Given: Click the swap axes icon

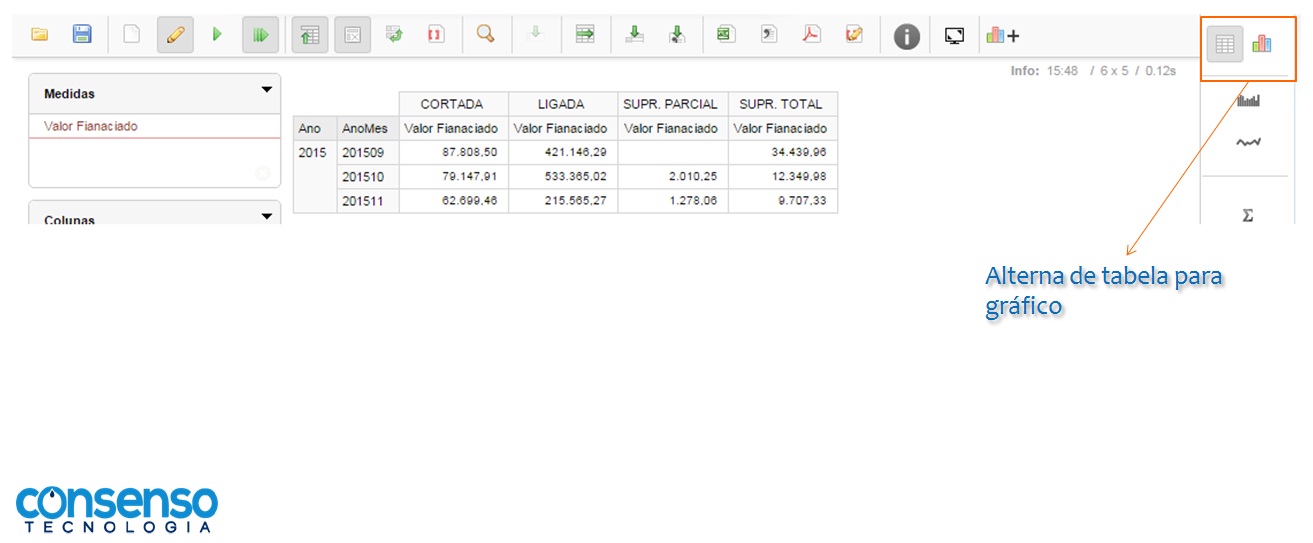Looking at the screenshot, I should click(x=394, y=35).
